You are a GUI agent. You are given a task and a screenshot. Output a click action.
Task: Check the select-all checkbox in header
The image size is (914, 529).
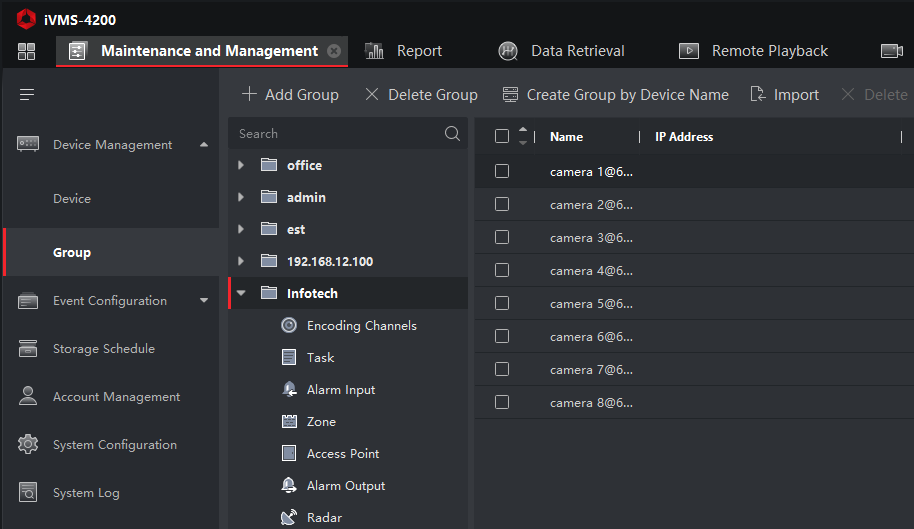click(502, 137)
